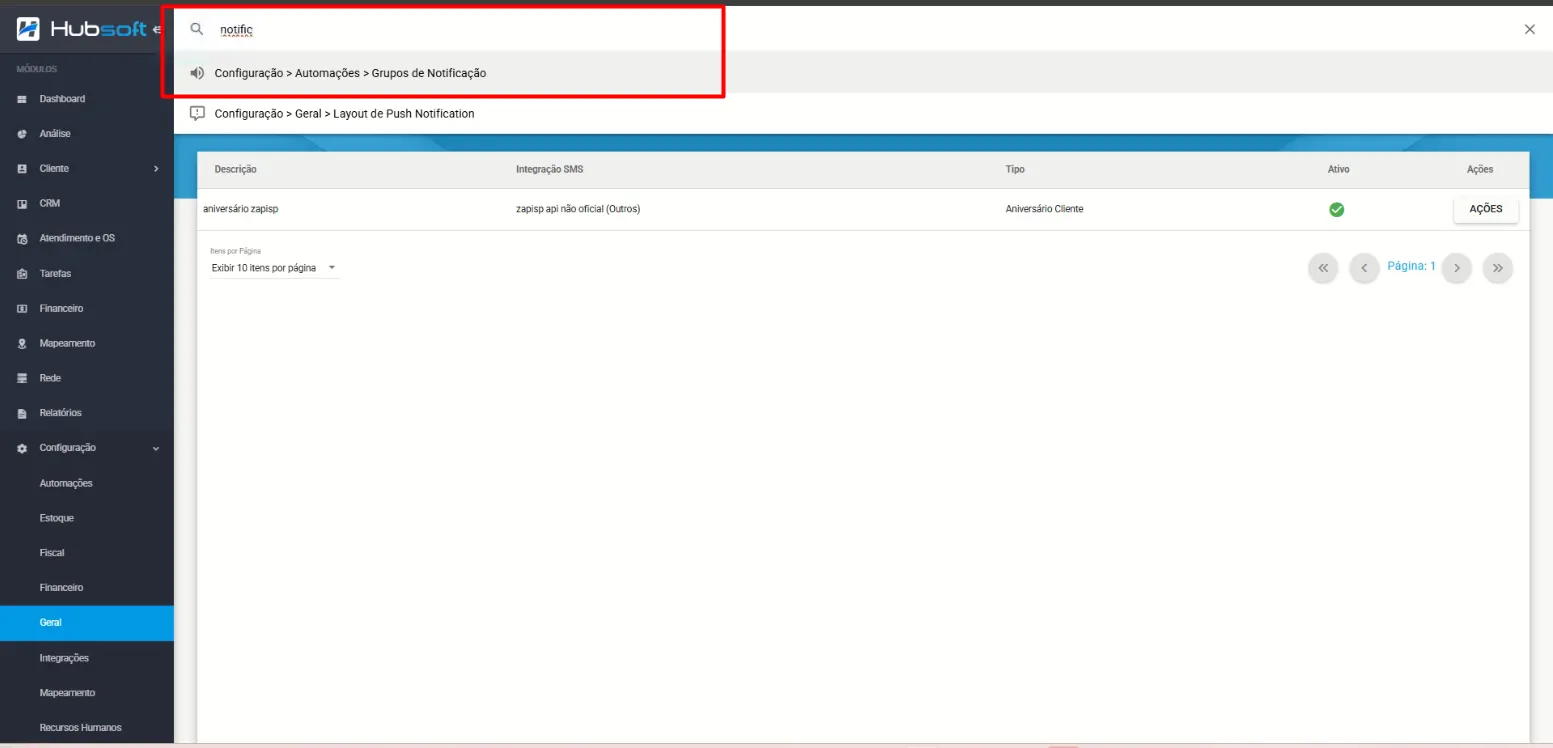Select Layout de Push Notification result

(x=344, y=114)
